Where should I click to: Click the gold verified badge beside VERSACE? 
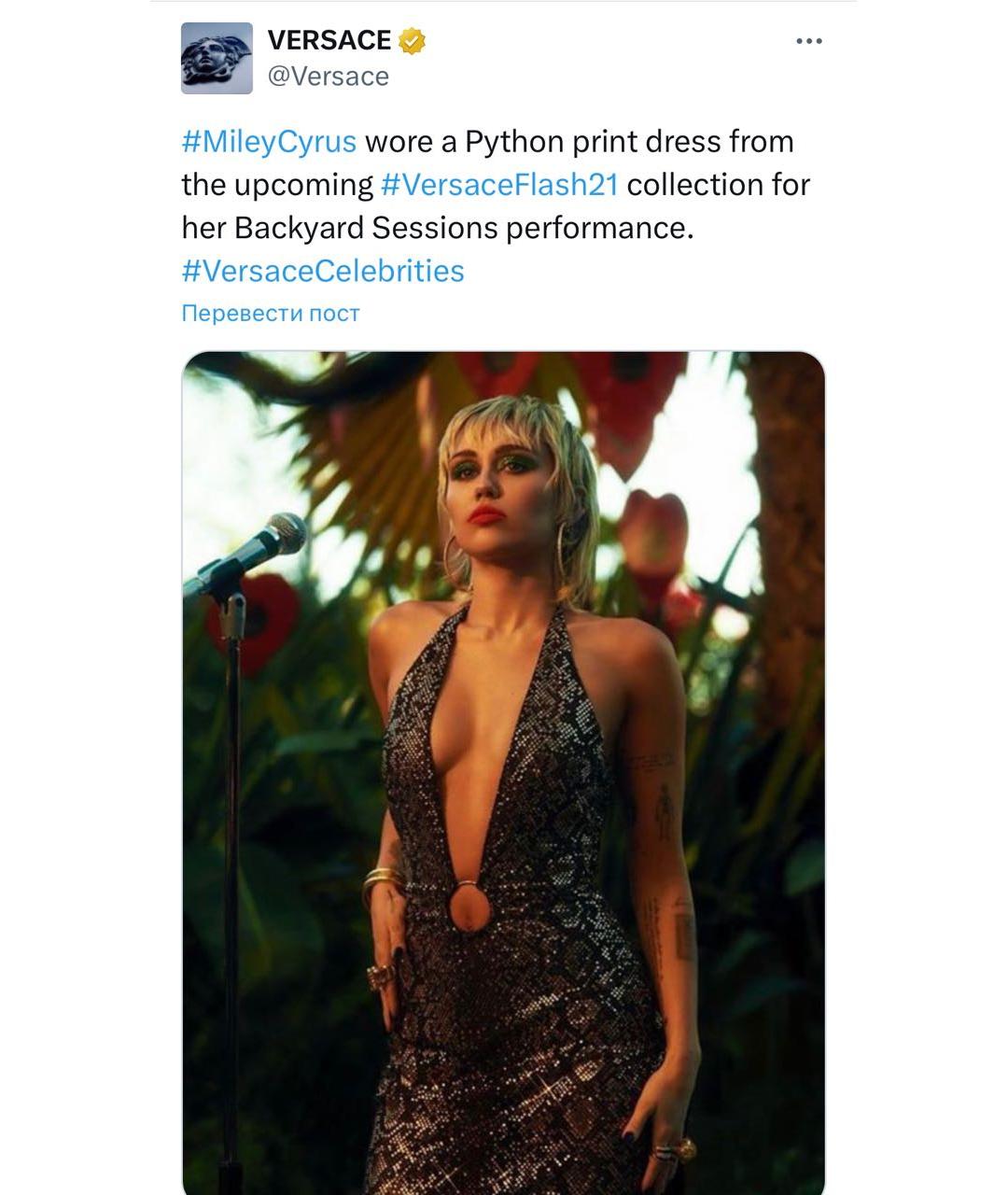coord(413,41)
